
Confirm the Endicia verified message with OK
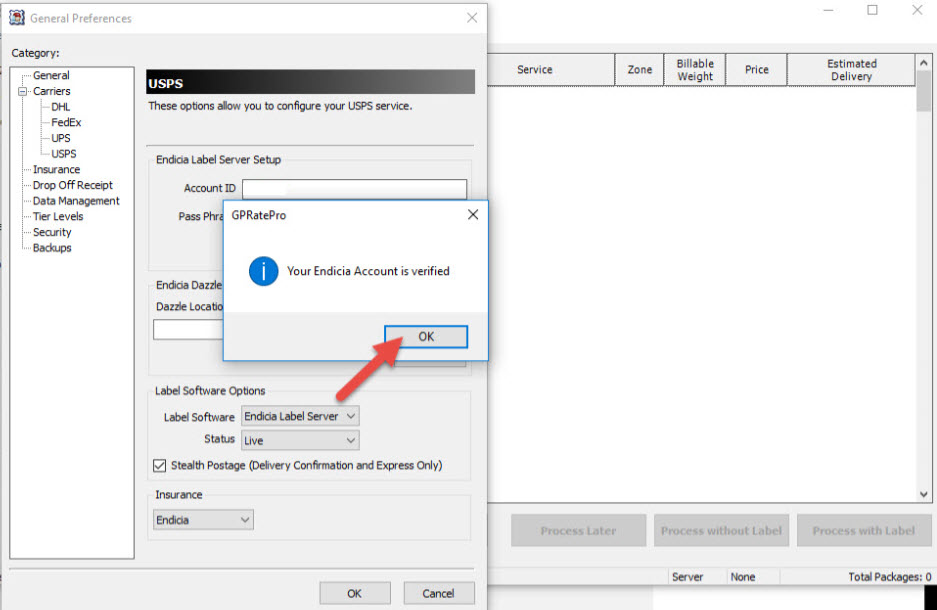click(x=425, y=336)
